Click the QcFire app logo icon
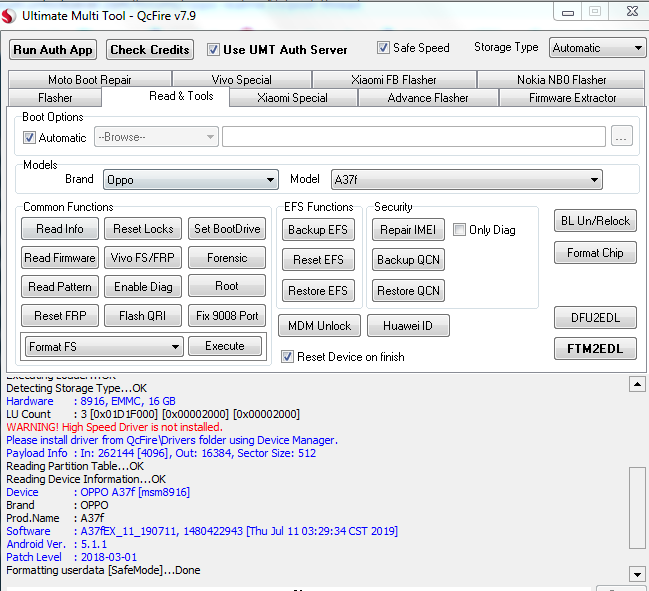649x591 pixels. point(8,16)
